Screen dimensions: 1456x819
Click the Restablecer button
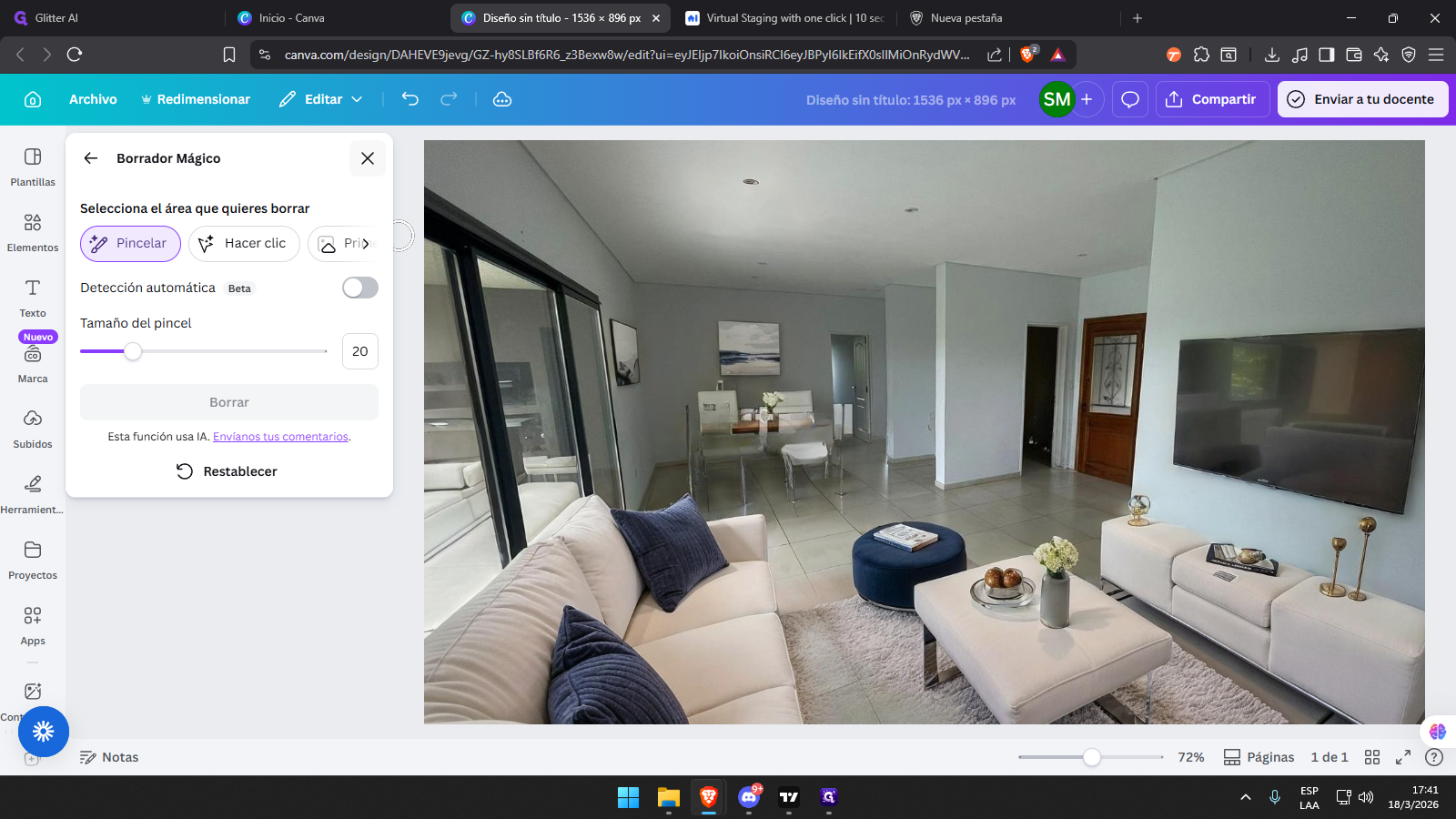[x=227, y=471]
